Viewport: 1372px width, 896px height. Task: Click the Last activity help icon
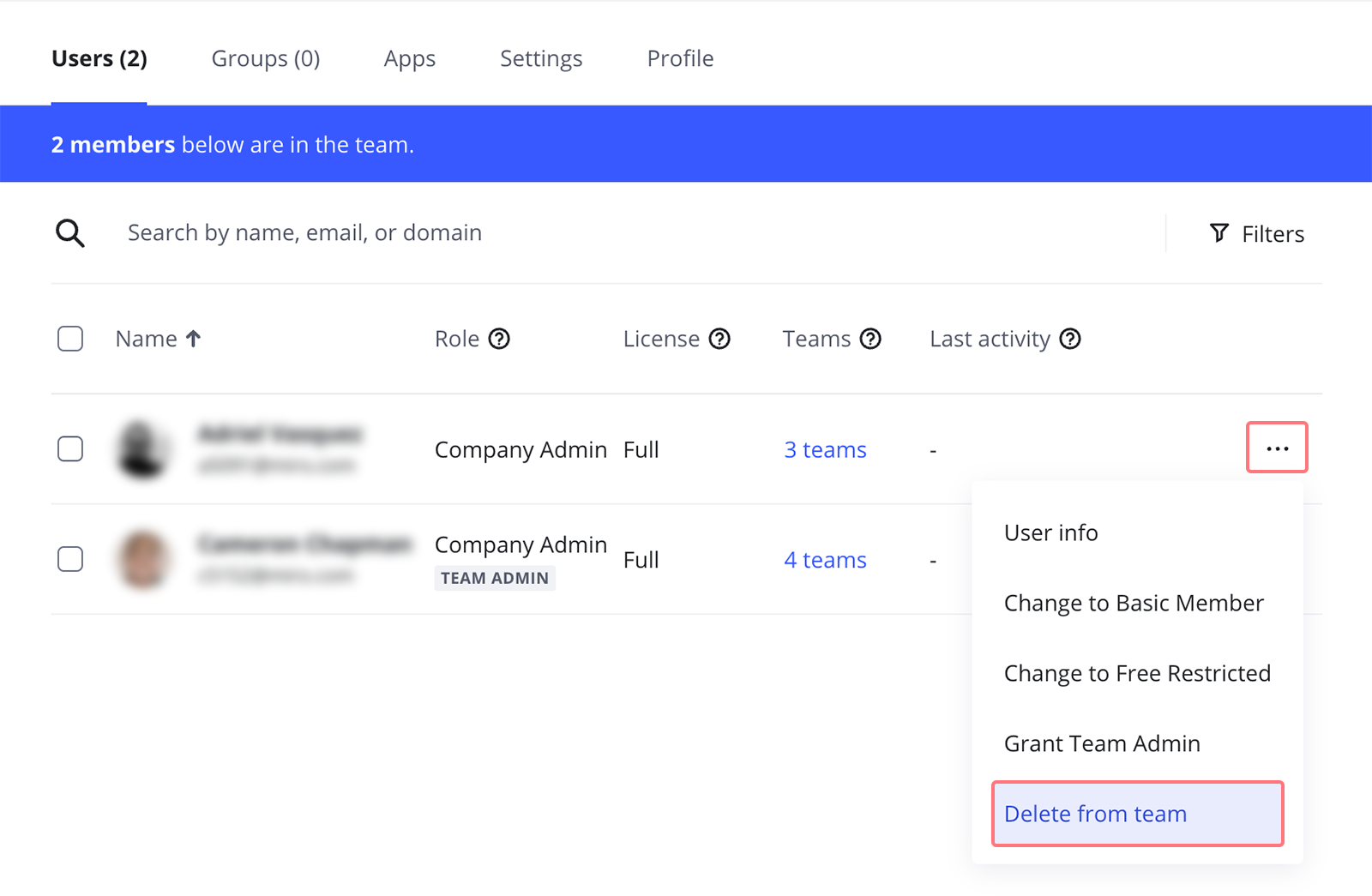point(1069,340)
